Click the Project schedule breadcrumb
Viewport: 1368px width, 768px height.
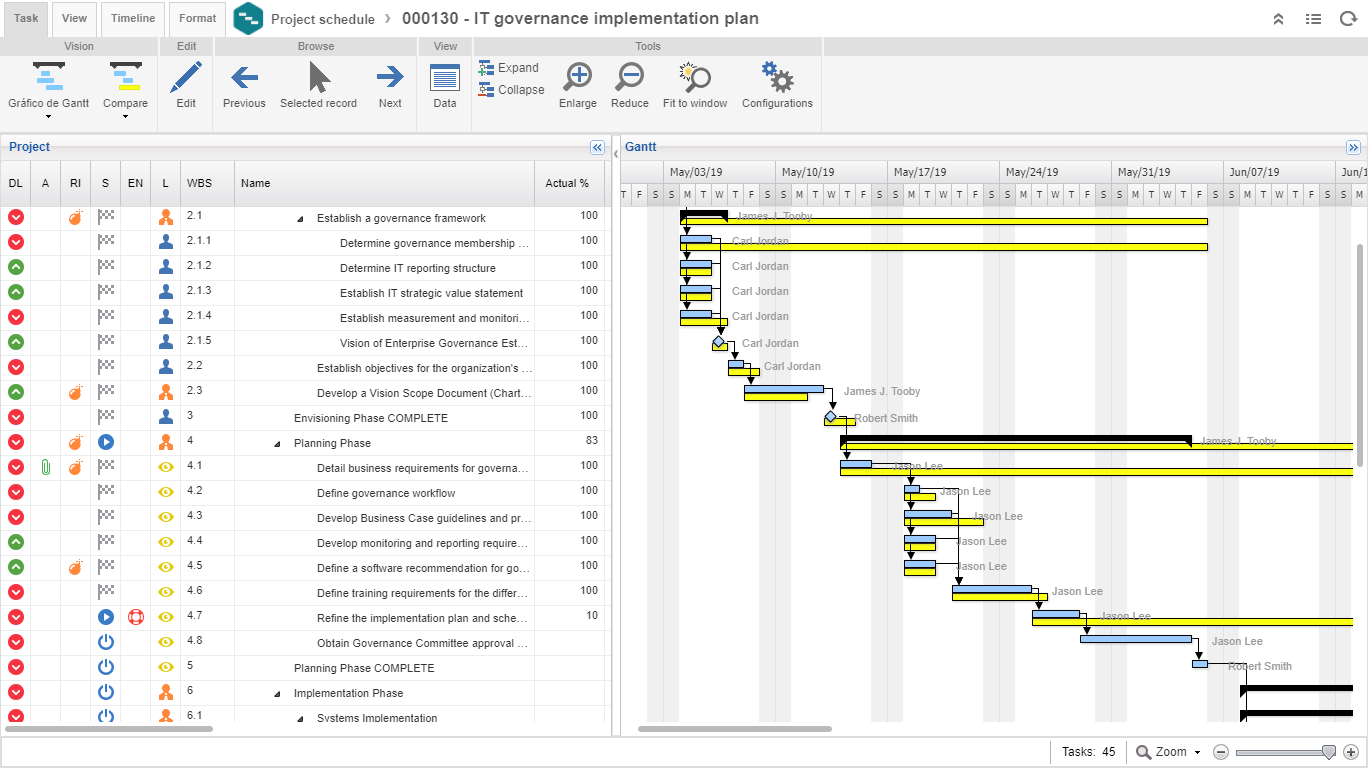point(323,19)
